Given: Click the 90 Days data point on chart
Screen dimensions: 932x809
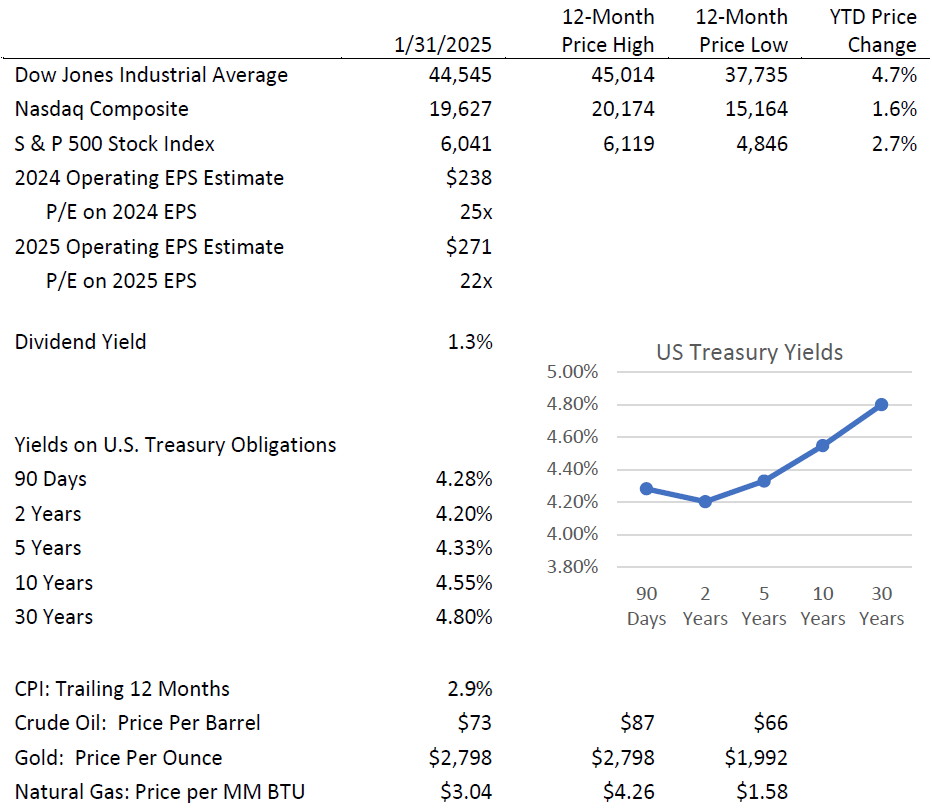Looking at the screenshot, I should tap(647, 489).
